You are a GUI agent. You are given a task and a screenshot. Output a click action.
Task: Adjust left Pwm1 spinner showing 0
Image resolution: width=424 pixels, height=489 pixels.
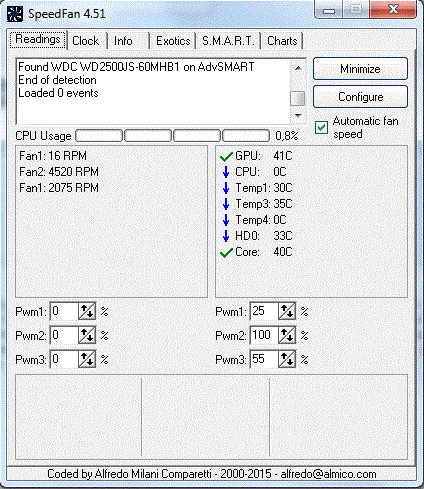tap(87, 311)
